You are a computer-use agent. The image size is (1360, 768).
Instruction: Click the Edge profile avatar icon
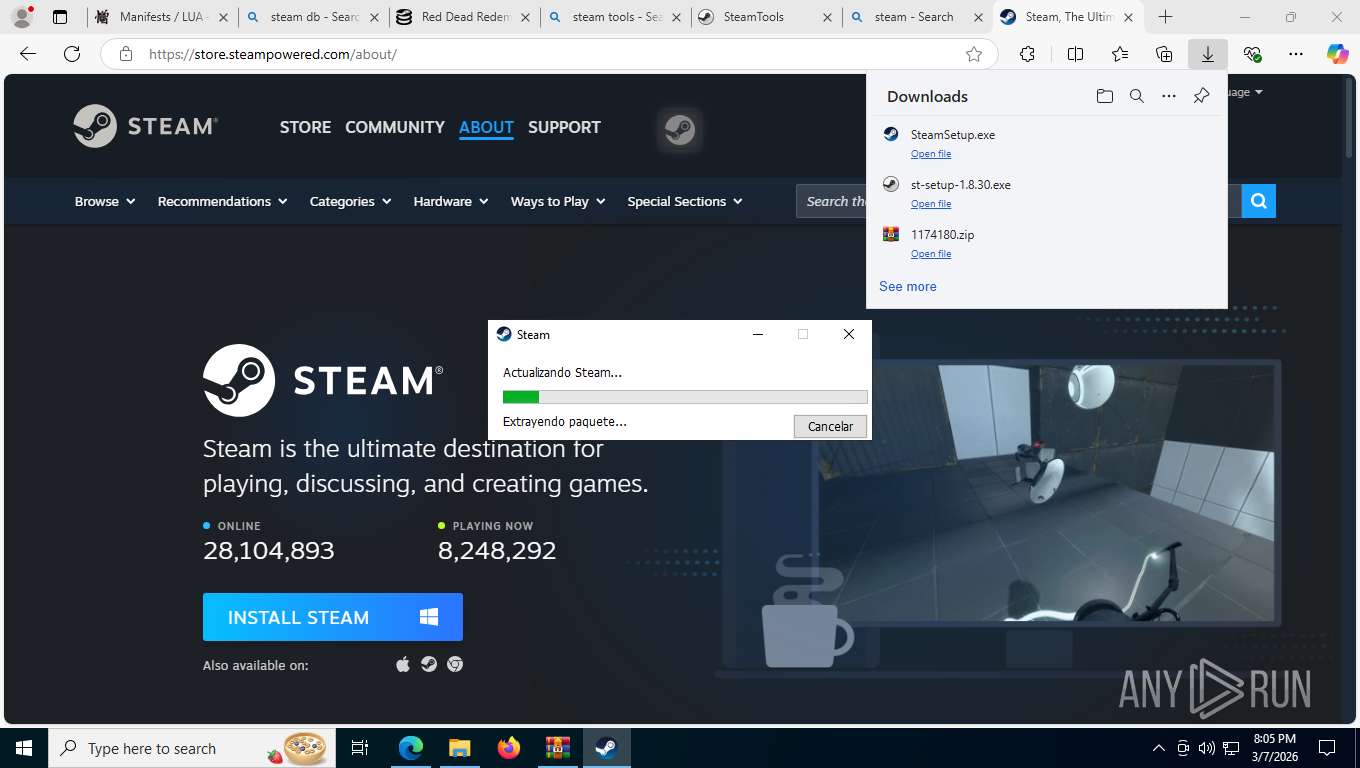click(21, 17)
